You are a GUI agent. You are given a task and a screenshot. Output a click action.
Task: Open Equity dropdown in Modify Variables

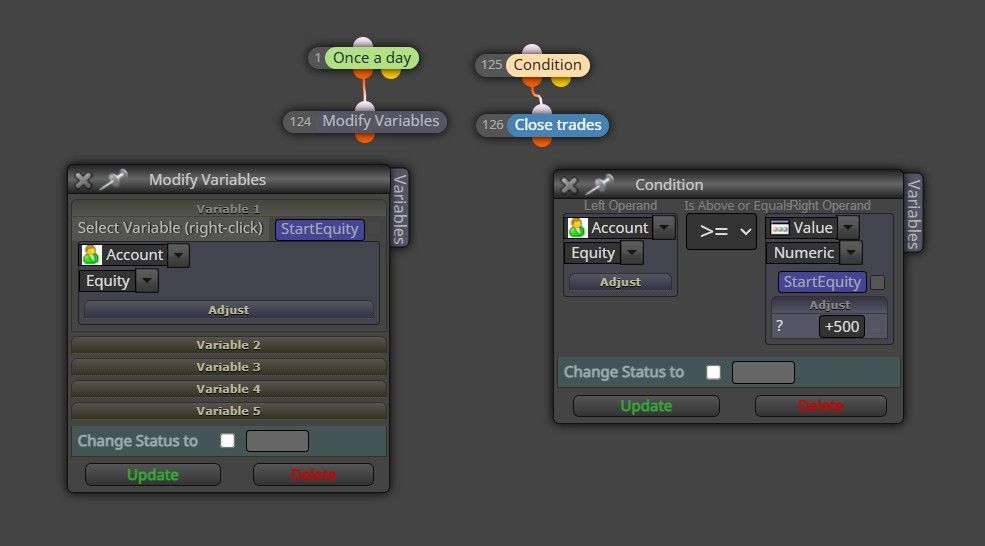tap(147, 281)
